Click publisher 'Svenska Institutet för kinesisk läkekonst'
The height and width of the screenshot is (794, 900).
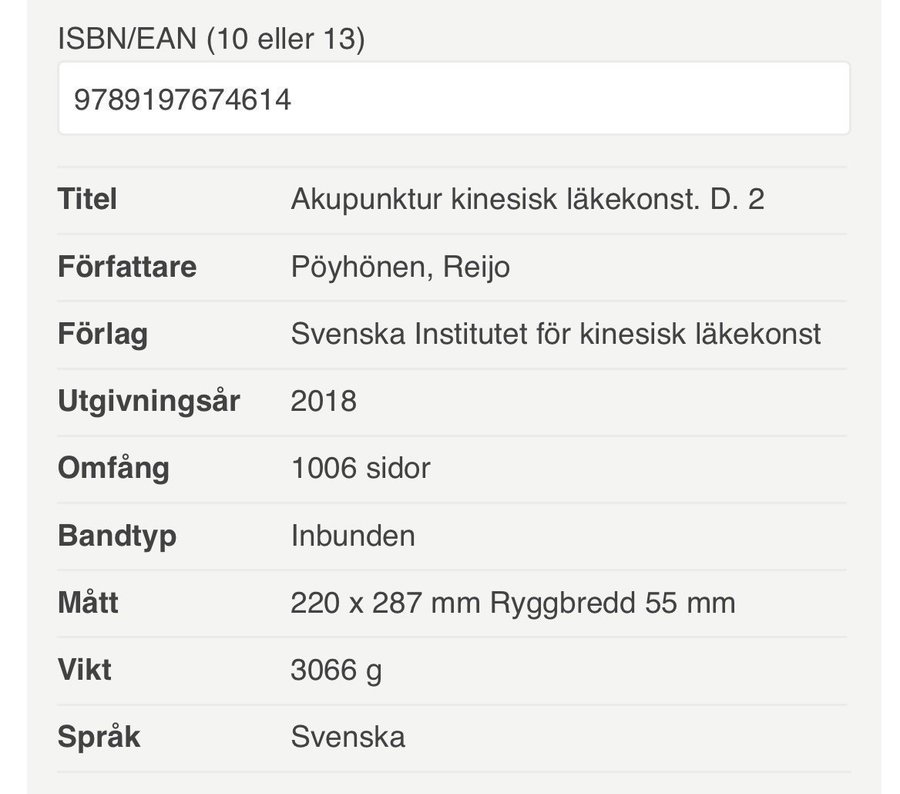555,334
